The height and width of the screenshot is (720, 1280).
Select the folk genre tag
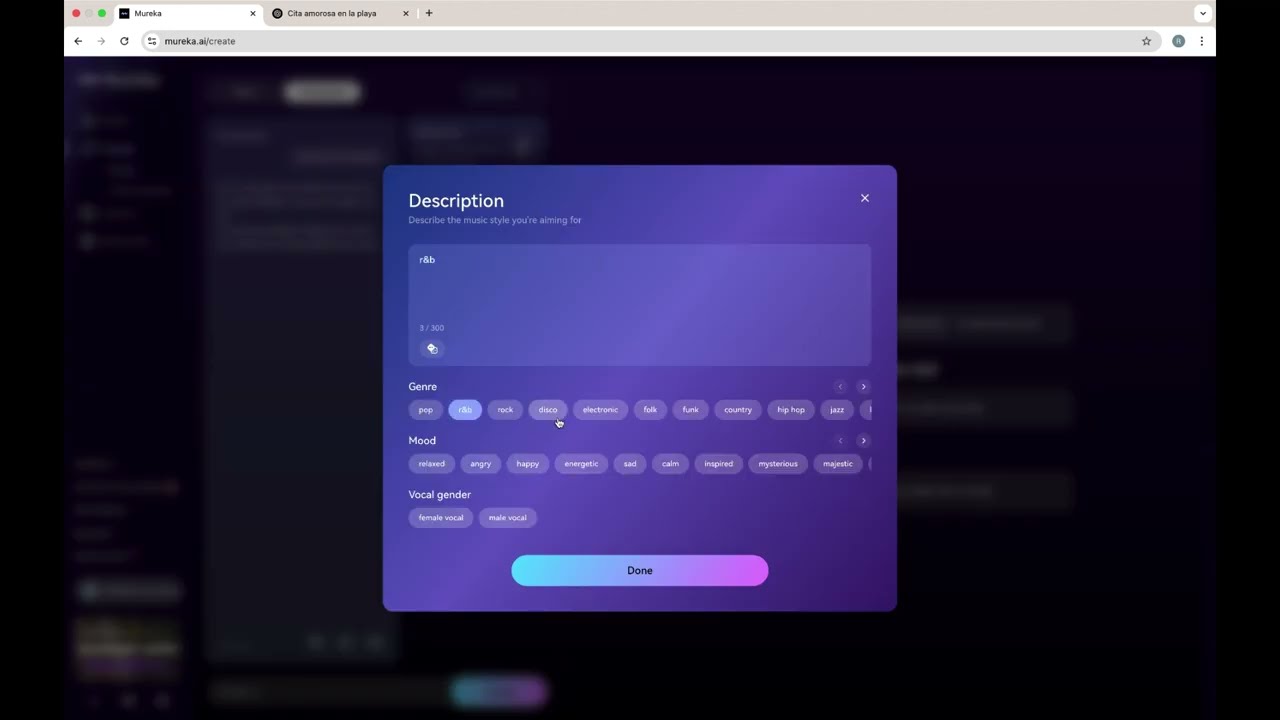[x=650, y=410]
